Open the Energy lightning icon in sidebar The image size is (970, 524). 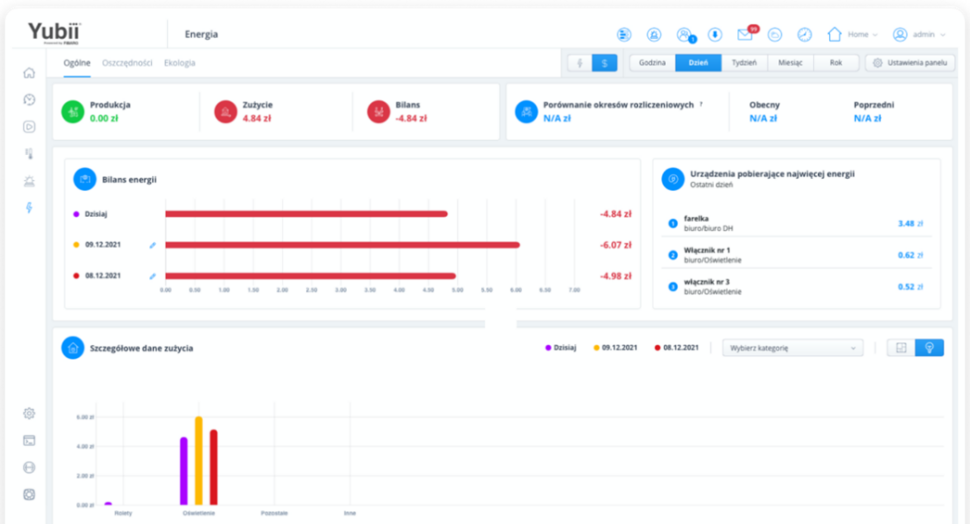pyautogui.click(x=29, y=208)
